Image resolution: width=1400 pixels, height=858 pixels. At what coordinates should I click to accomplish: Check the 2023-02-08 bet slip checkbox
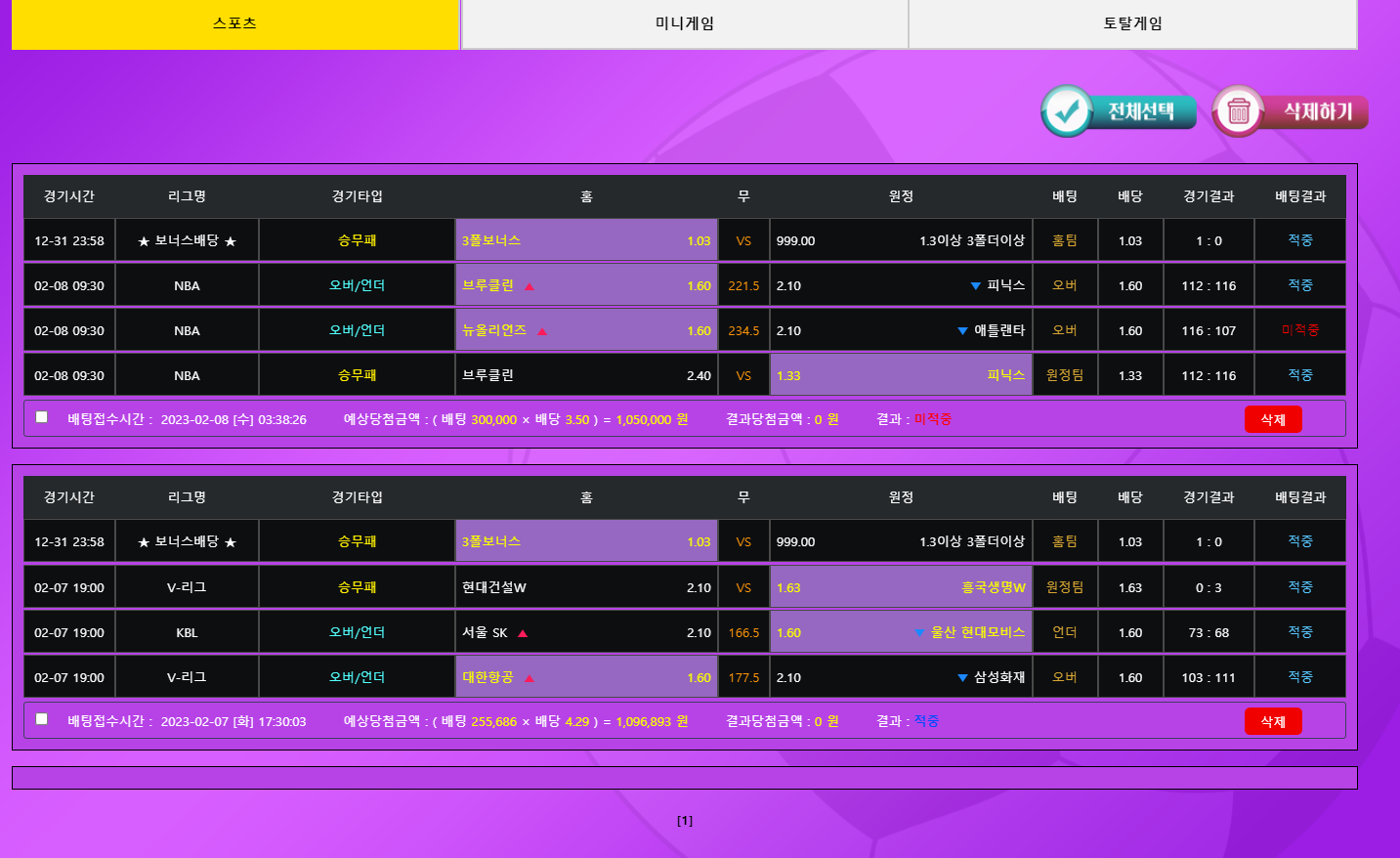pos(42,417)
